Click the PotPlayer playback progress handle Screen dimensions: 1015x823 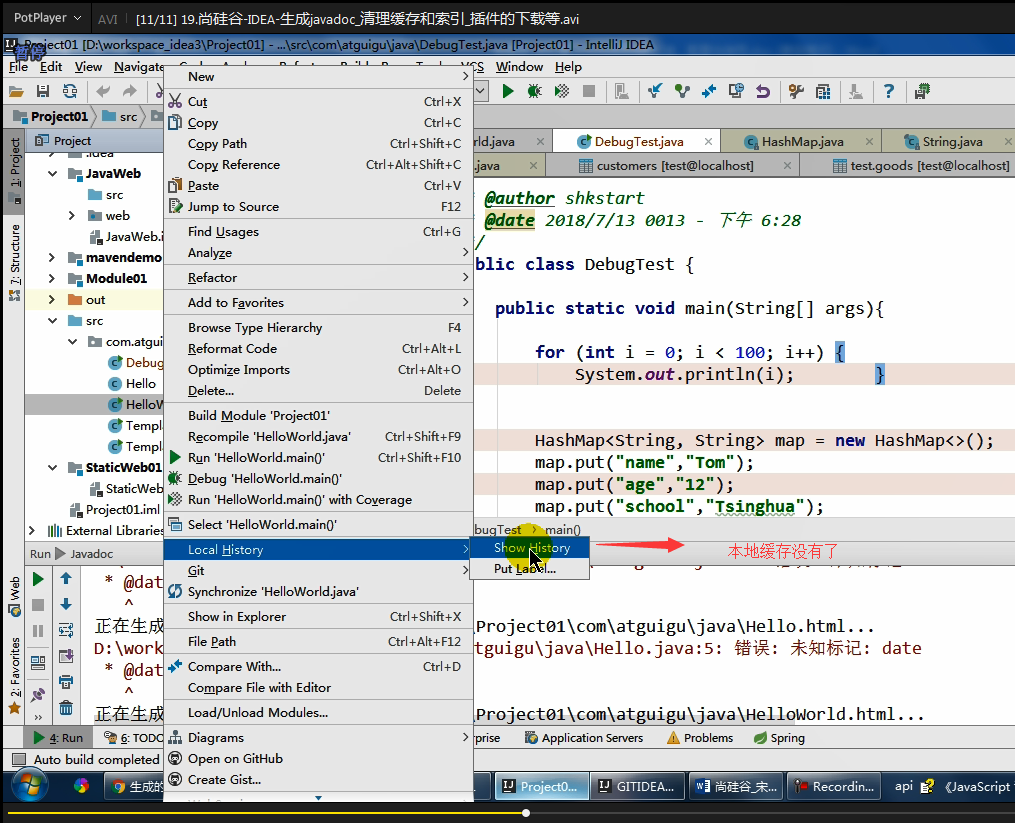tap(526, 813)
